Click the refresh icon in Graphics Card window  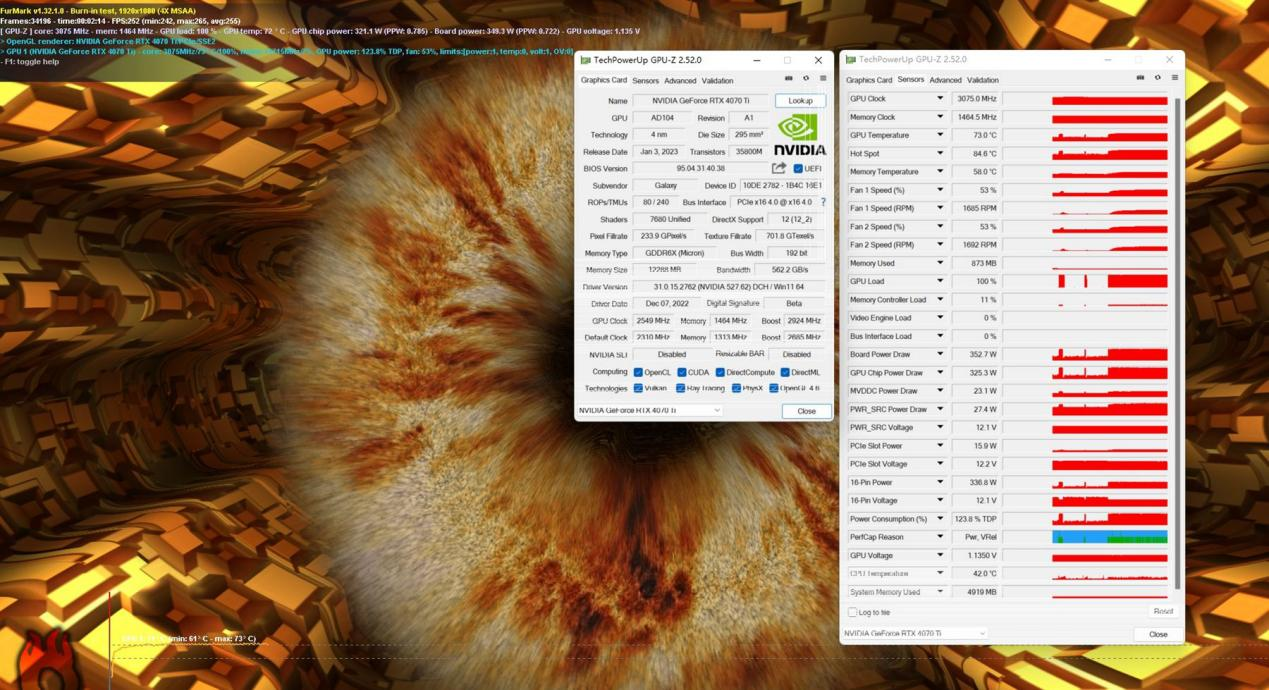pyautogui.click(x=806, y=78)
